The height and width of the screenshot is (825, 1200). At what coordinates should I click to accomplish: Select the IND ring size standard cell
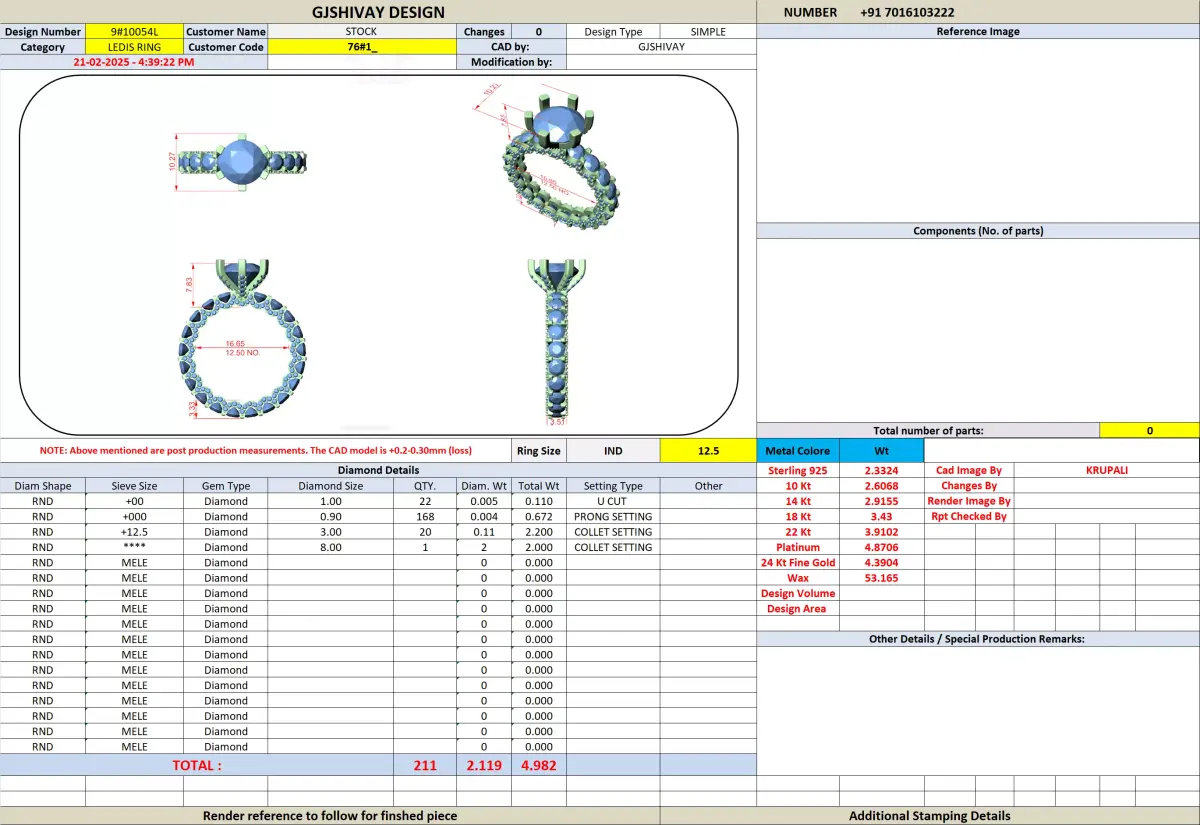coord(613,451)
